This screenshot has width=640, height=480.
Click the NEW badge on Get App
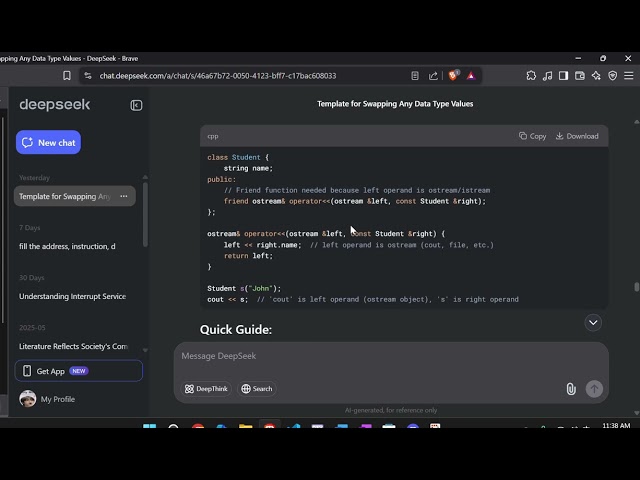point(79,371)
